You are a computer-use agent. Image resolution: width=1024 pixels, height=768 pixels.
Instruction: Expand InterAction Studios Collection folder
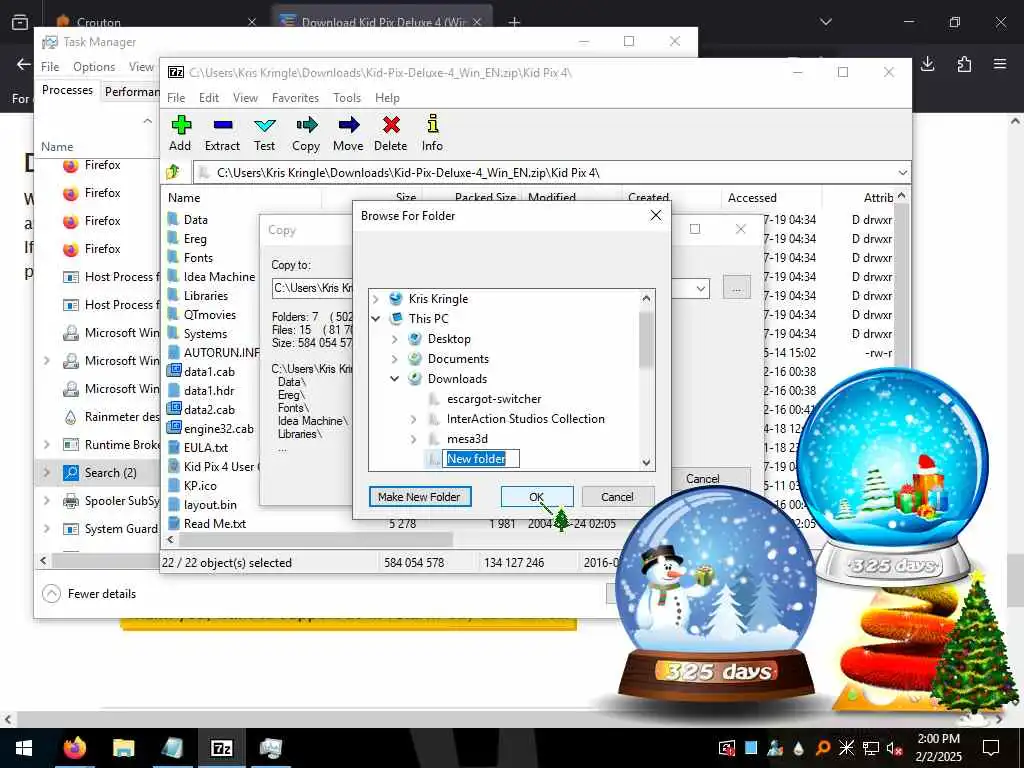click(413, 419)
